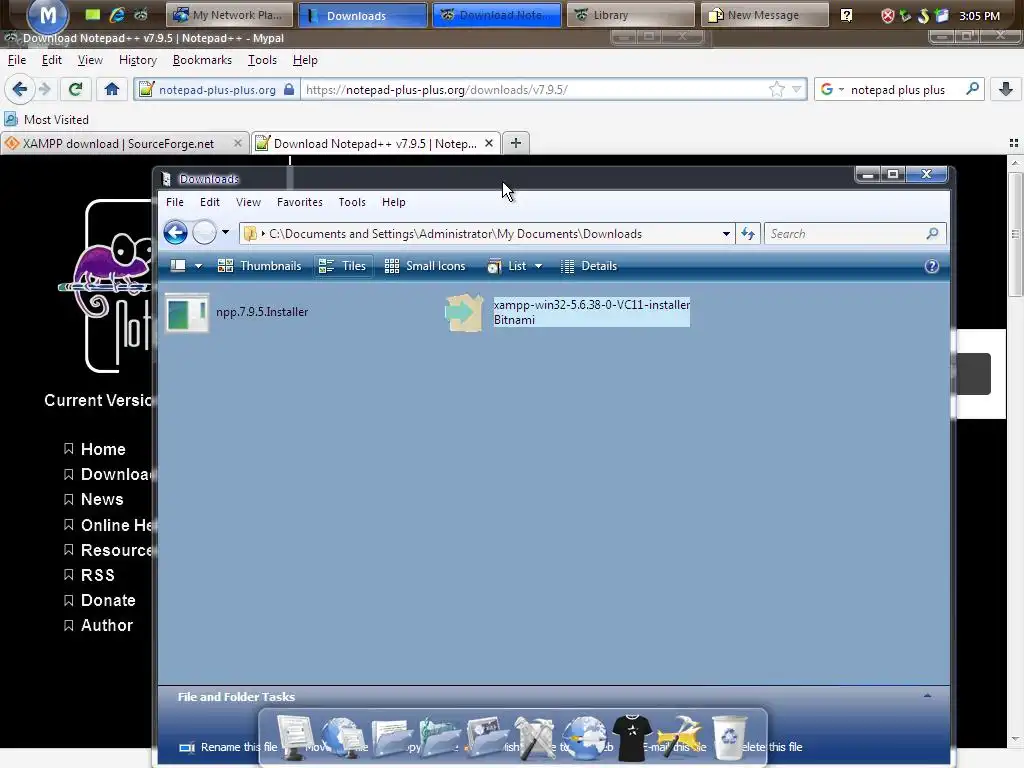Open the computer monitor dock icon
Image resolution: width=1024 pixels, height=768 pixels.
(x=295, y=737)
